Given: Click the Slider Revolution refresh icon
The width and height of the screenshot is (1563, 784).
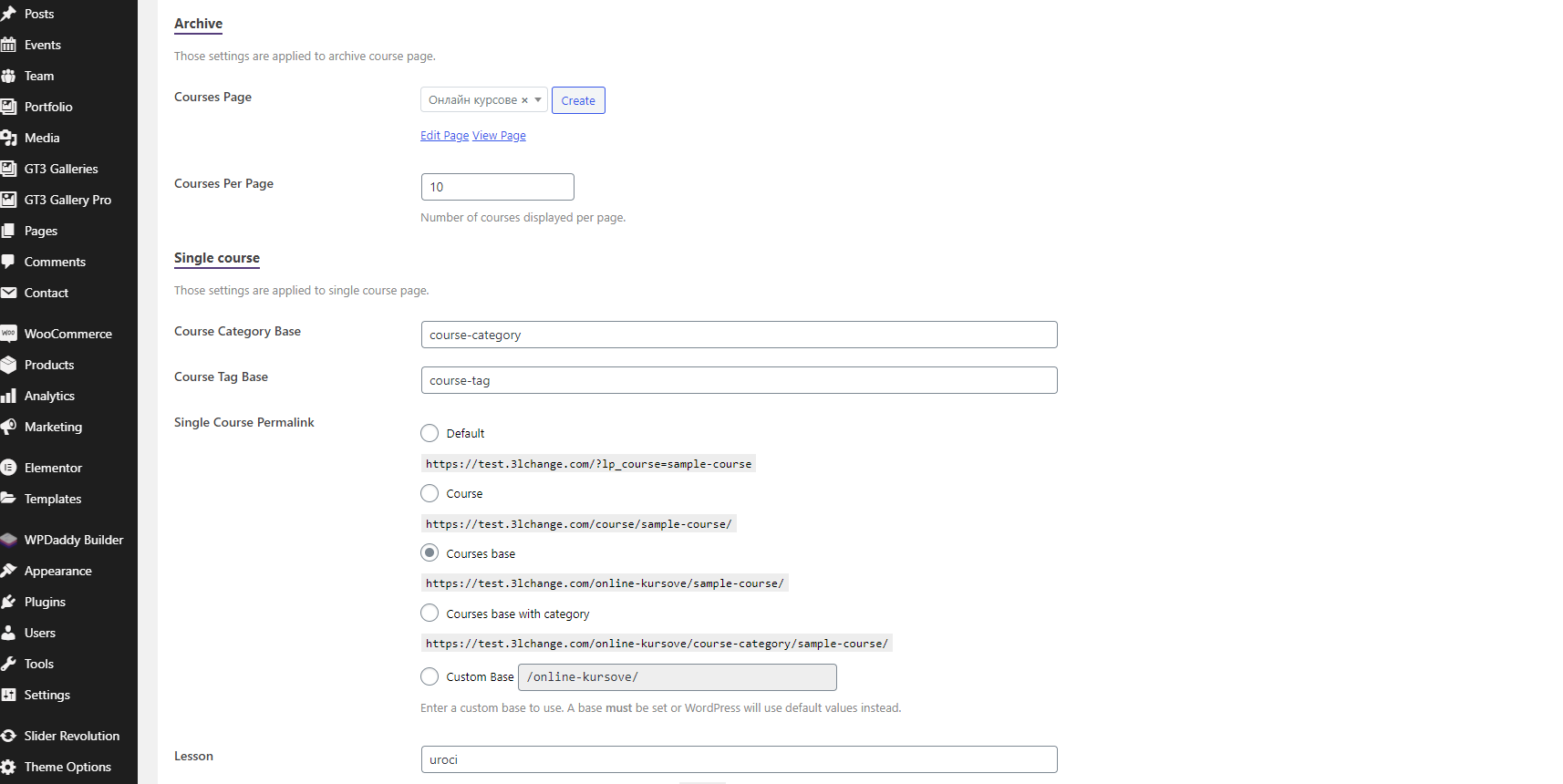Looking at the screenshot, I should [8, 736].
